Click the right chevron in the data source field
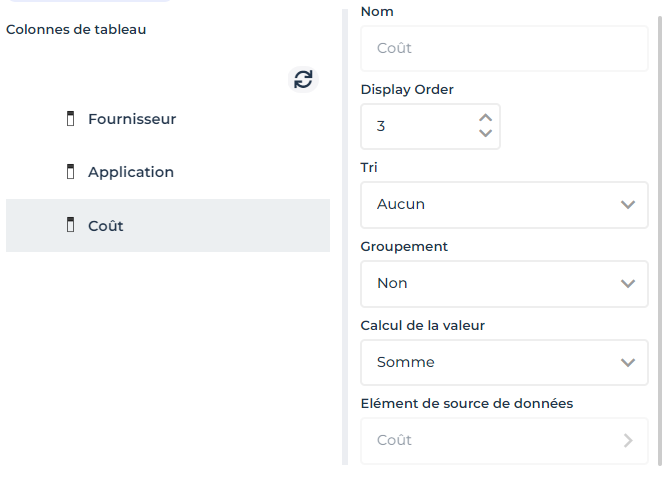 (x=628, y=440)
